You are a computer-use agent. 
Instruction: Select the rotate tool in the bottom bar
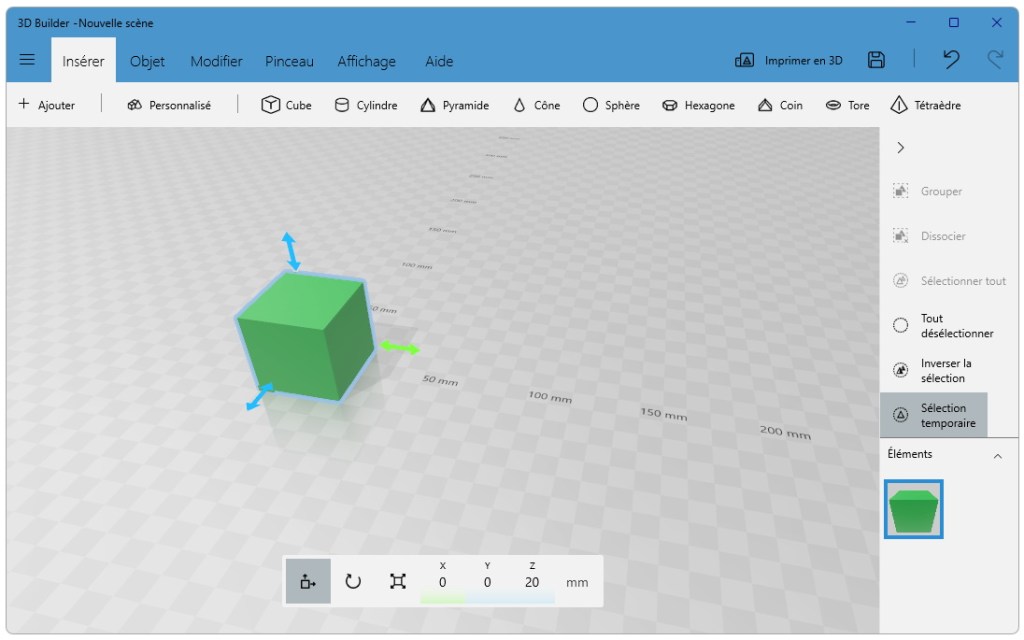coord(352,580)
